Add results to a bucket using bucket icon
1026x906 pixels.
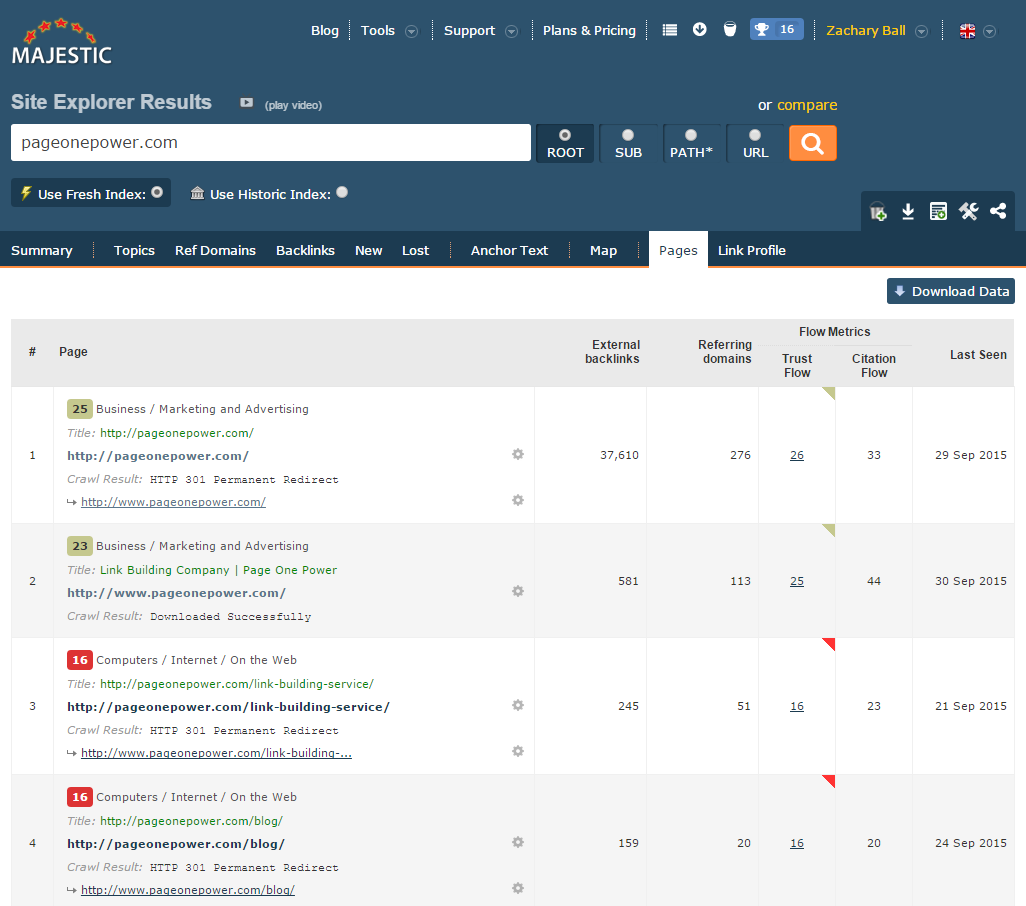pyautogui.click(x=877, y=212)
